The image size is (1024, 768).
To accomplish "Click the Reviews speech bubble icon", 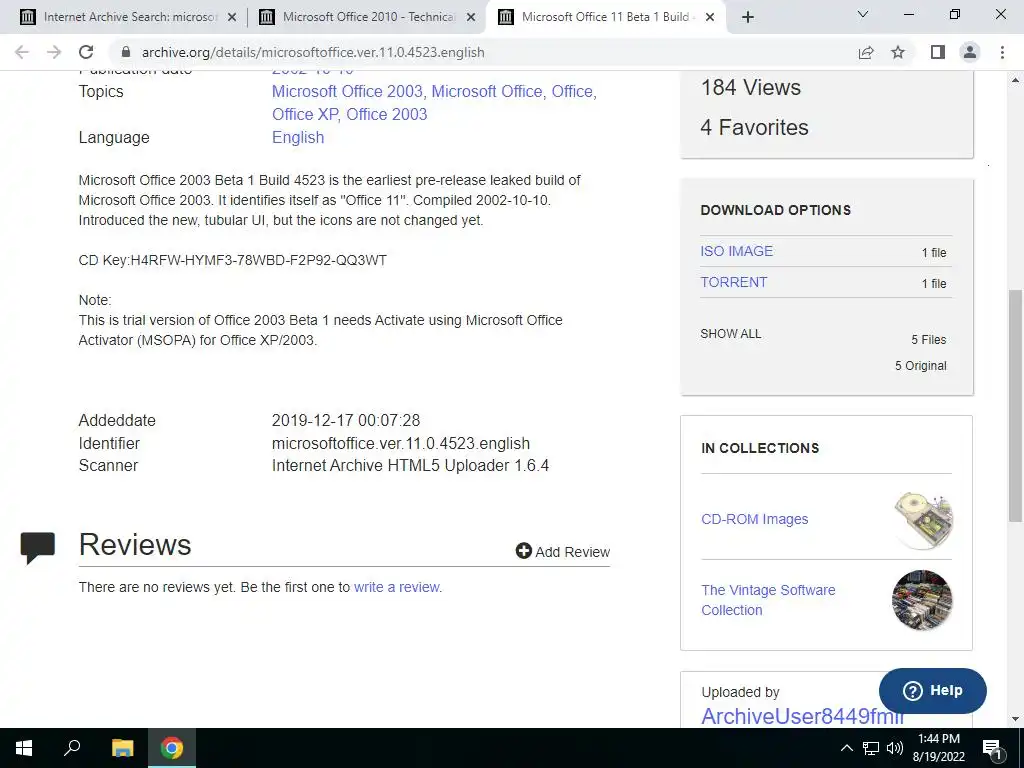I will pos(38,548).
